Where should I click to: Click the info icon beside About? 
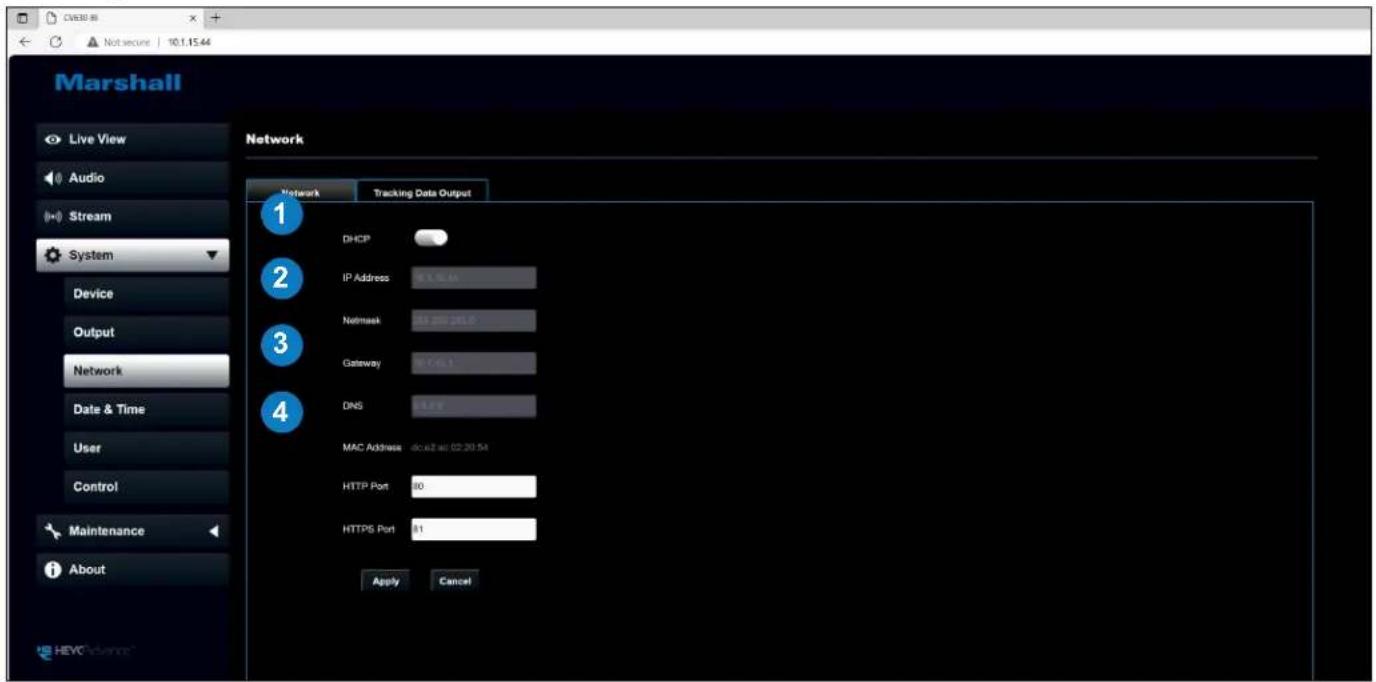(x=52, y=570)
